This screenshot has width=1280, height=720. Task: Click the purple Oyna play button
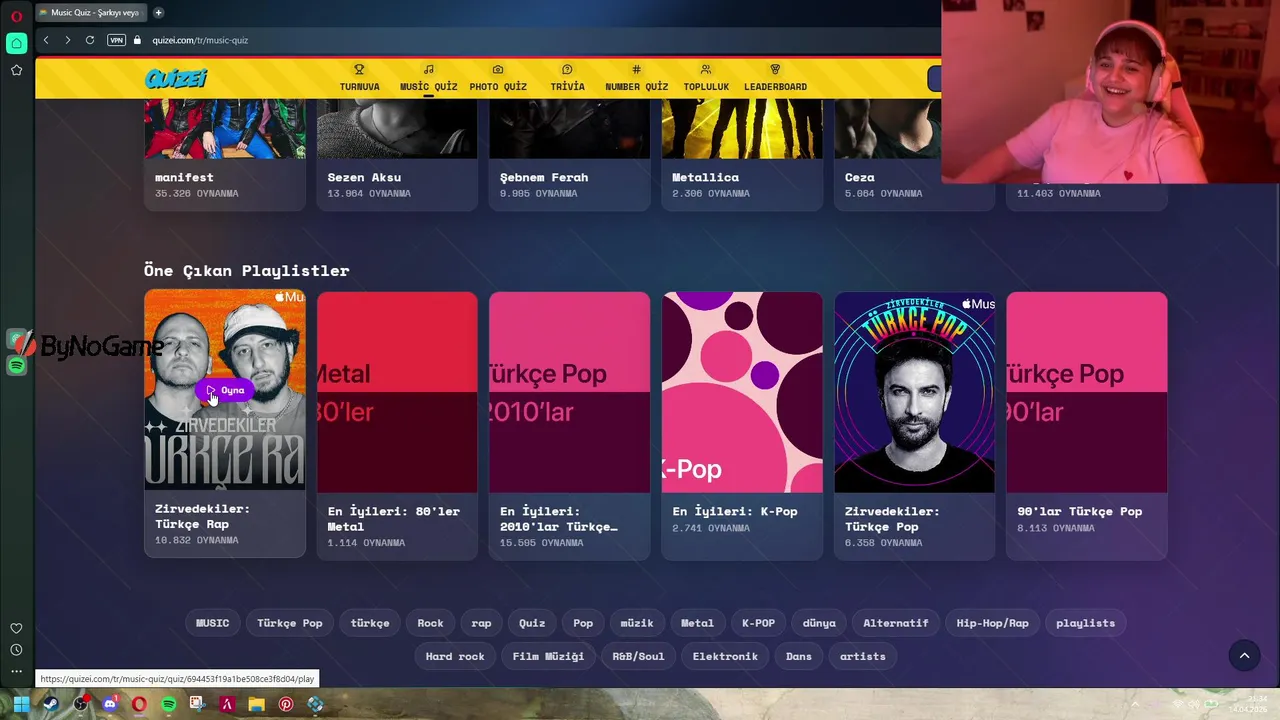tap(225, 390)
